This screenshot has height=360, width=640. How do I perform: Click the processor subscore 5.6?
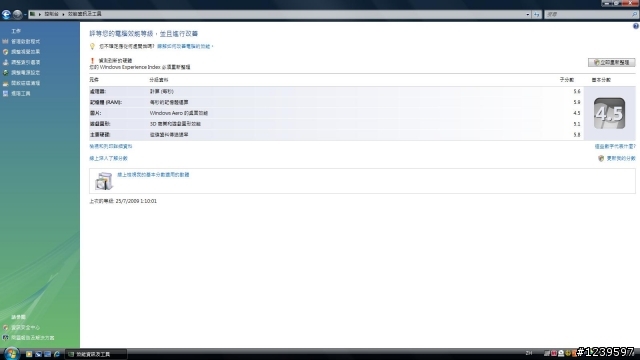point(576,91)
